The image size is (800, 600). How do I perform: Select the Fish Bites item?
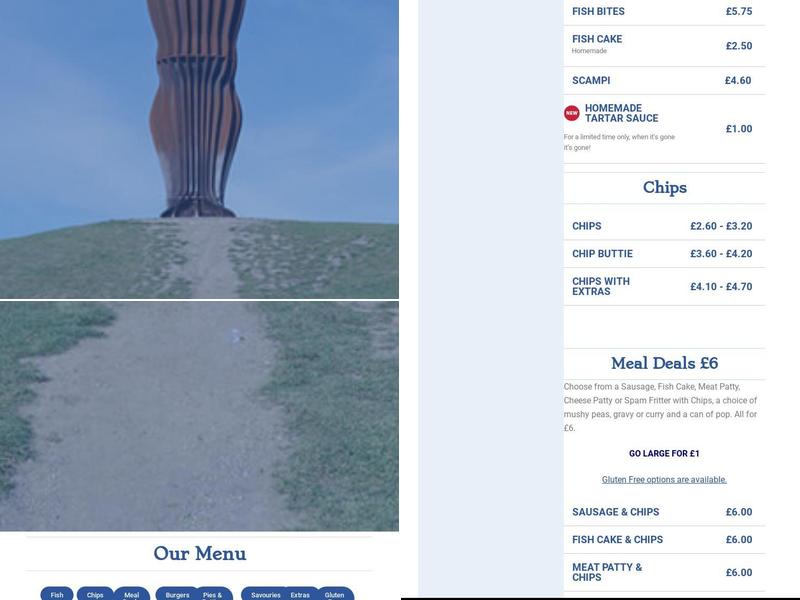coord(664,11)
